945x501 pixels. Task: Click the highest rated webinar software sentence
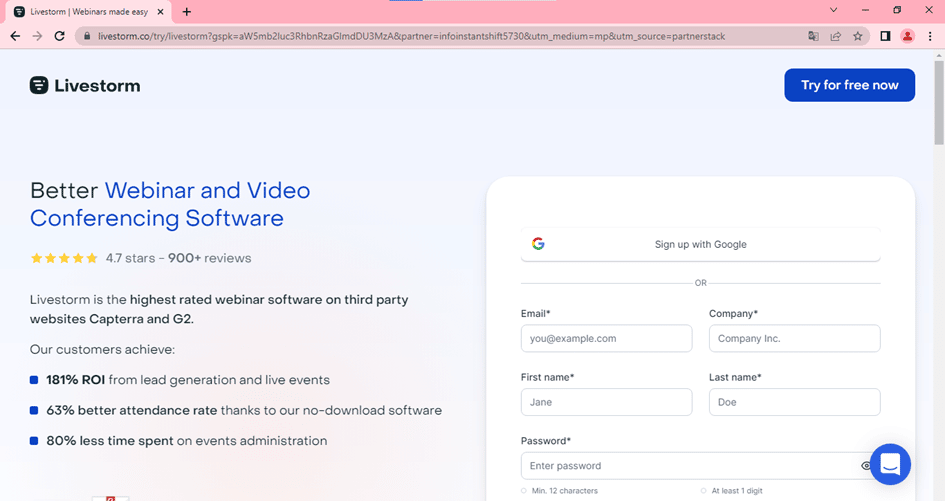coord(219,309)
